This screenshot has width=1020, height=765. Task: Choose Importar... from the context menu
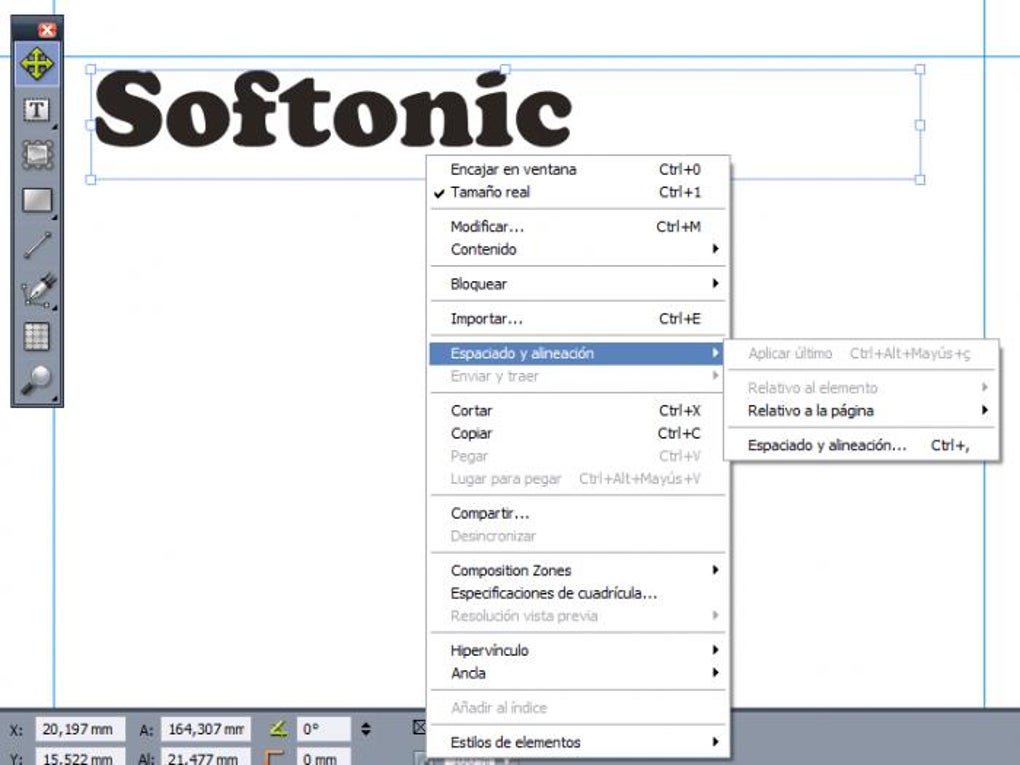tap(578, 319)
